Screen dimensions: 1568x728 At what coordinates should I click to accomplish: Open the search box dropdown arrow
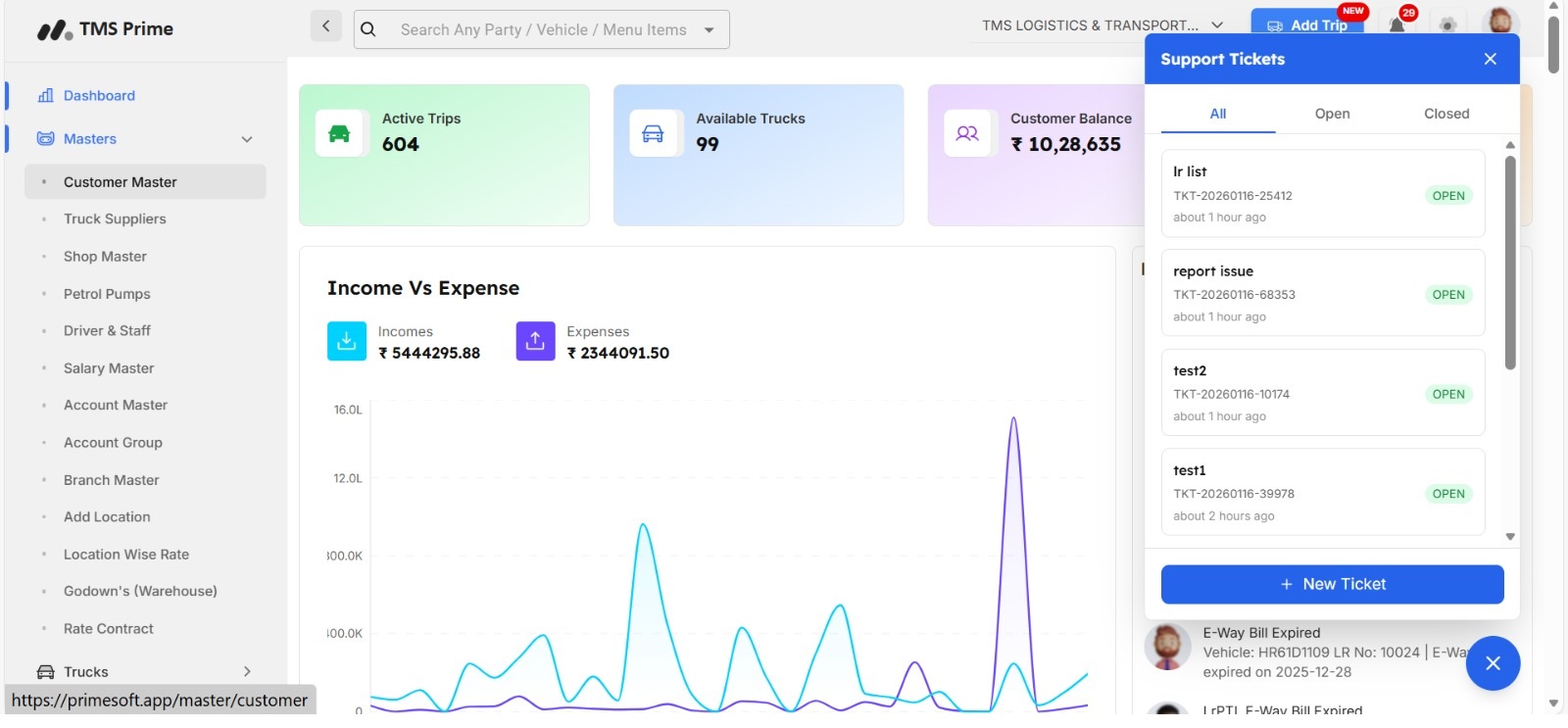point(710,30)
